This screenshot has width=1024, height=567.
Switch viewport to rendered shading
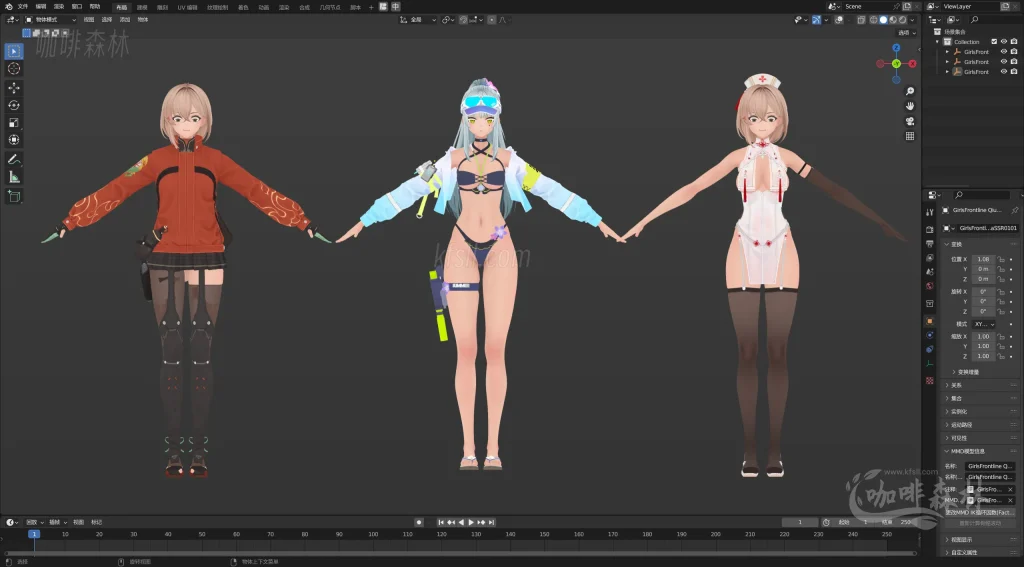[902, 20]
